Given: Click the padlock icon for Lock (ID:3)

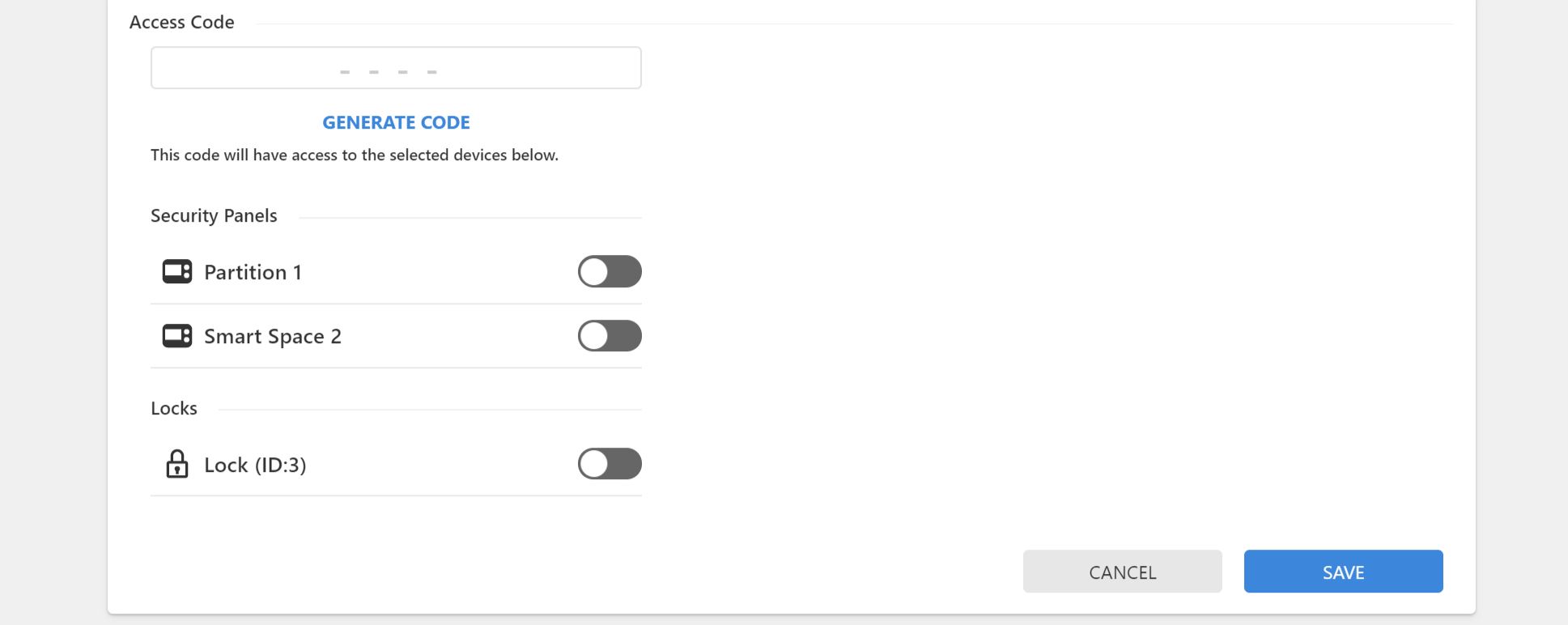Looking at the screenshot, I should [177, 464].
